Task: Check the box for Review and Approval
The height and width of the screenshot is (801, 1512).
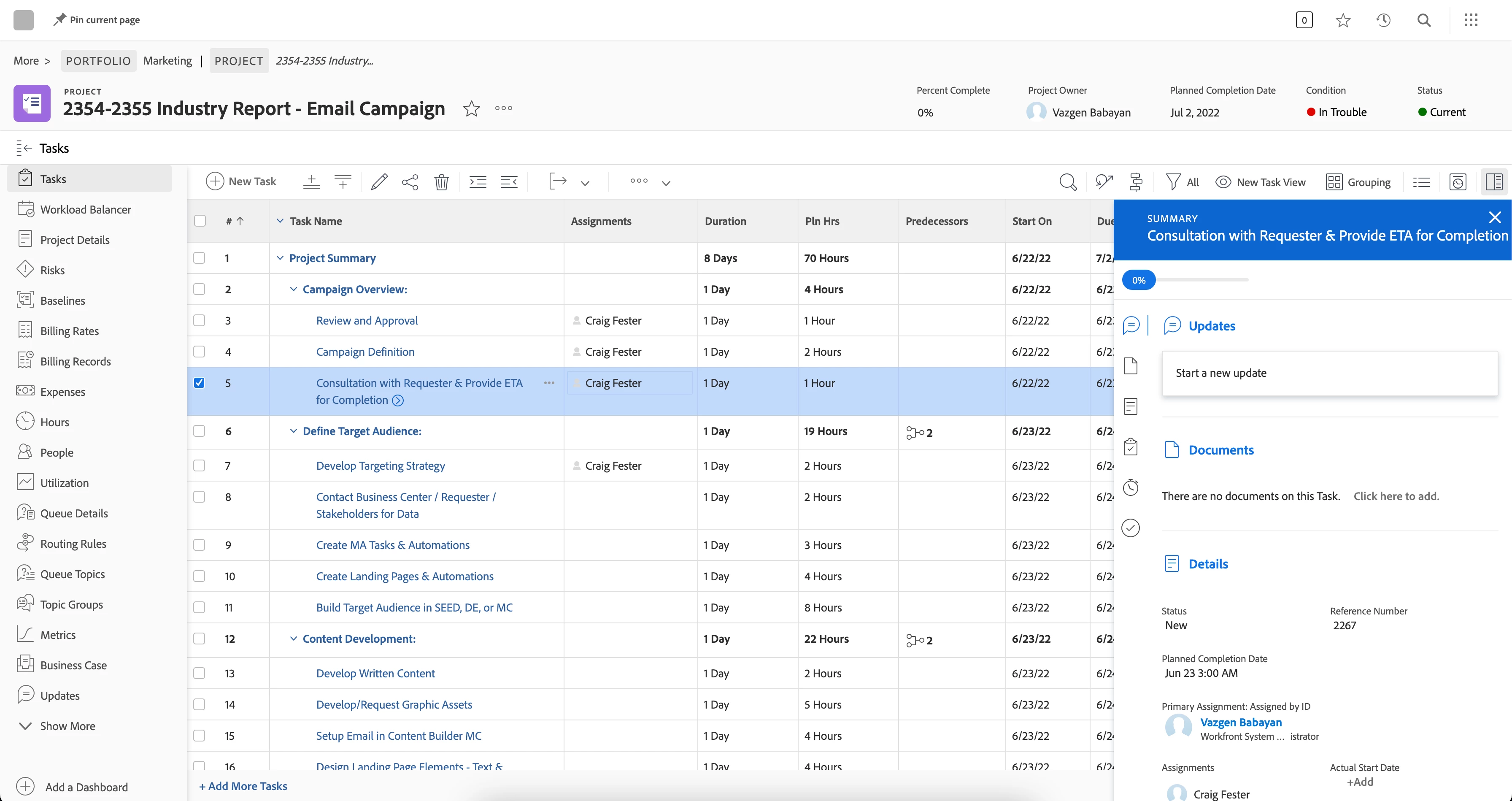Action: coord(200,321)
